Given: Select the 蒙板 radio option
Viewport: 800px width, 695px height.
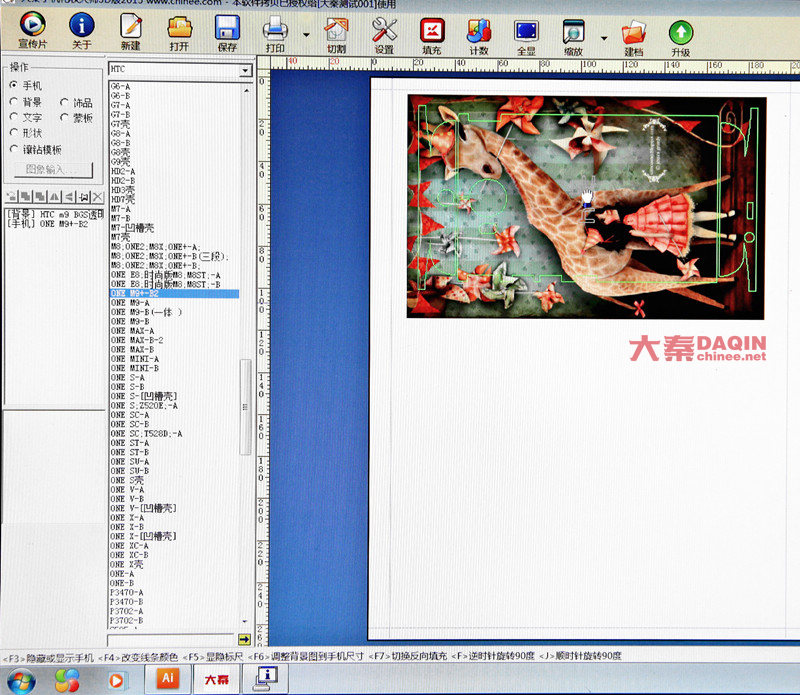Looking at the screenshot, I should point(76,118).
